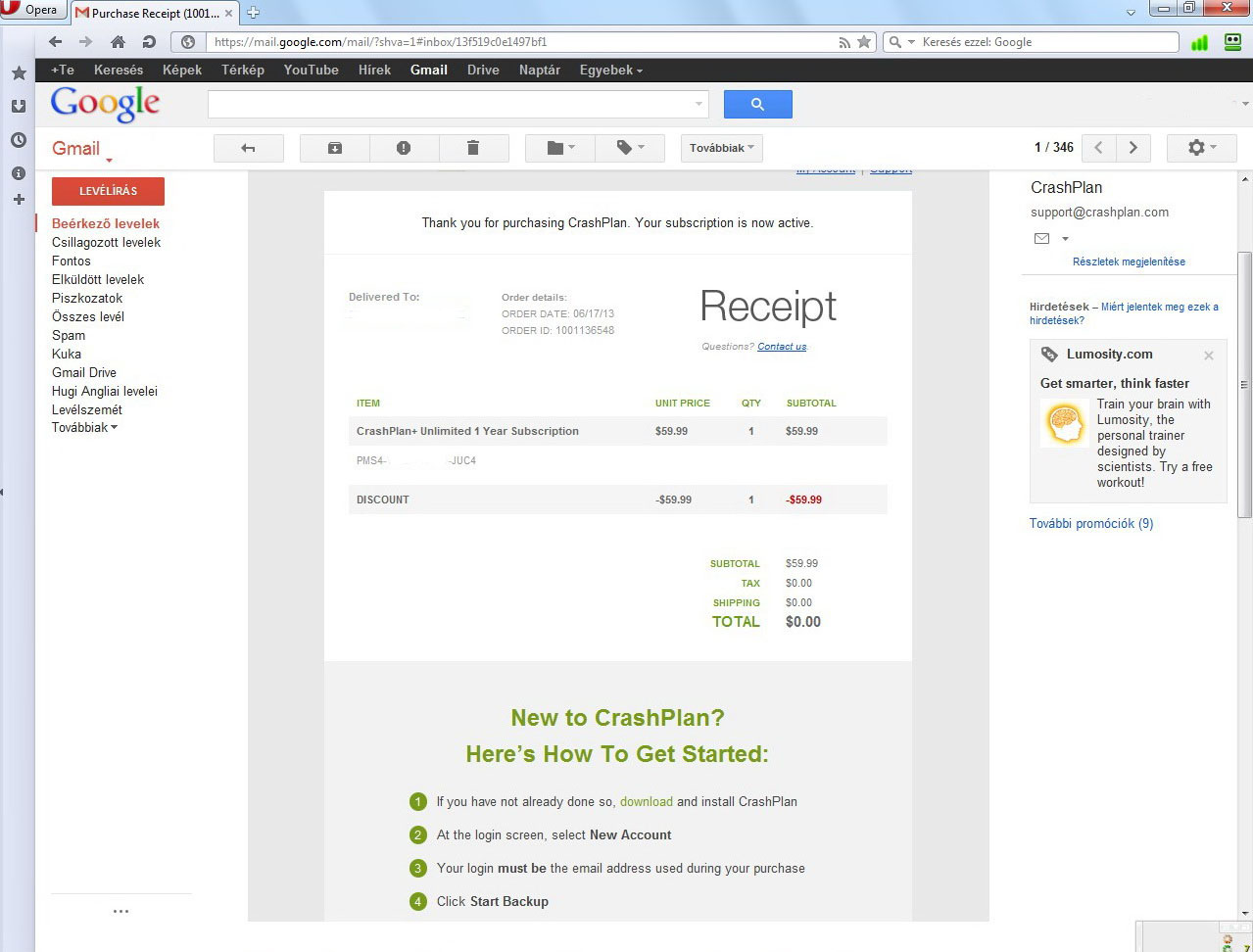Click the blue Google search button

pyautogui.click(x=758, y=105)
